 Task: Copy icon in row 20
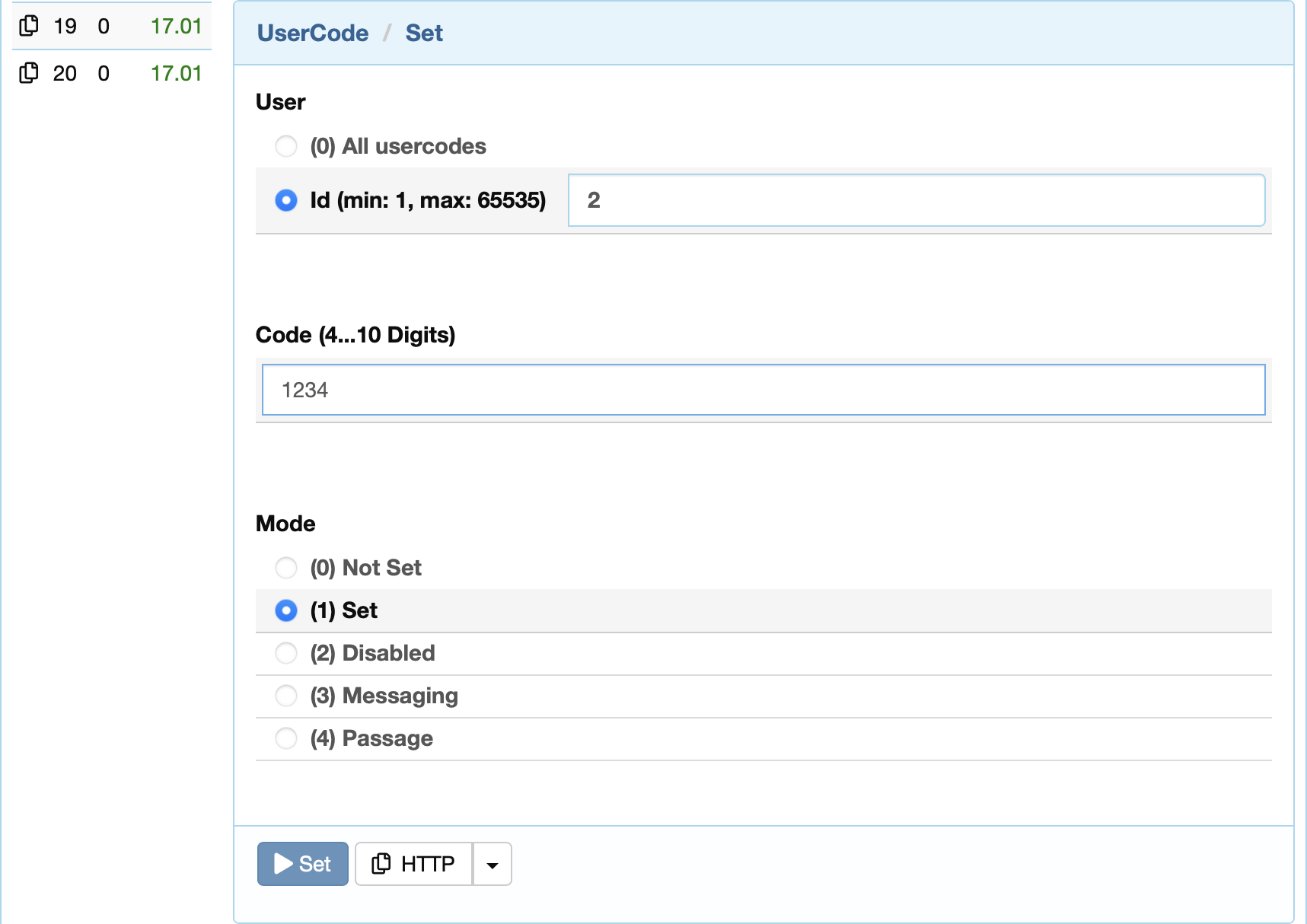point(29,73)
